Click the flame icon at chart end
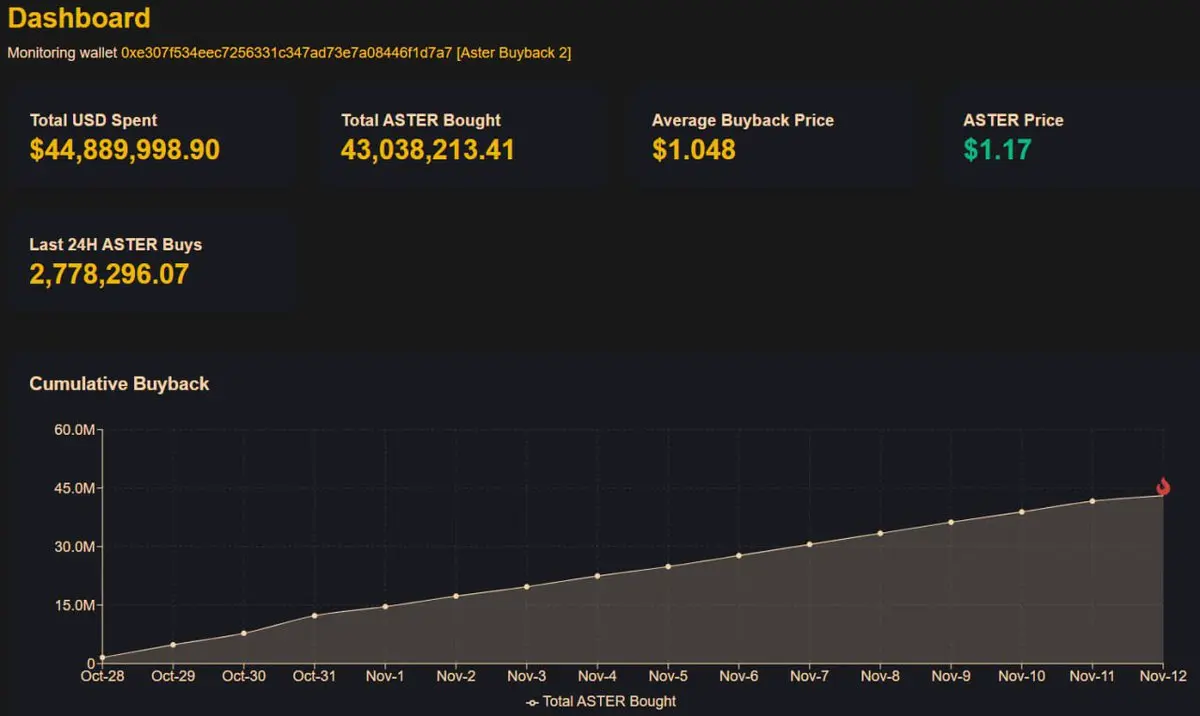The image size is (1200, 716). click(1163, 487)
